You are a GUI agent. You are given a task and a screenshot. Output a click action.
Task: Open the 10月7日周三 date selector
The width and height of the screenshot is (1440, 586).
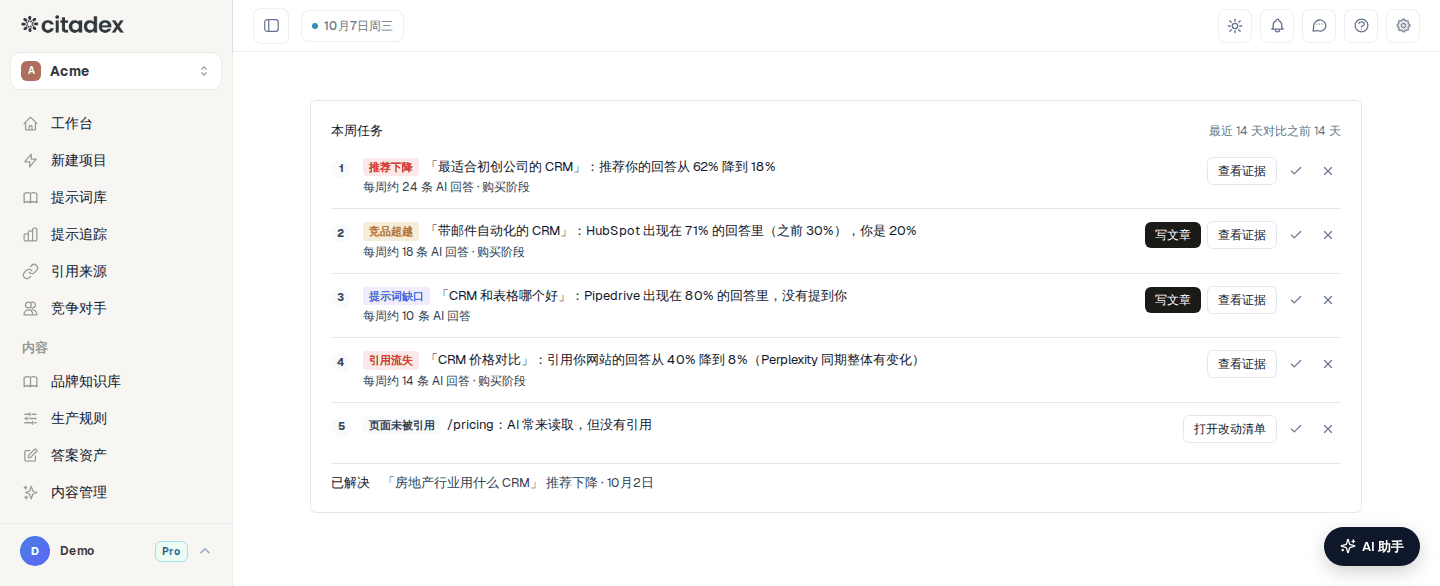(352, 26)
